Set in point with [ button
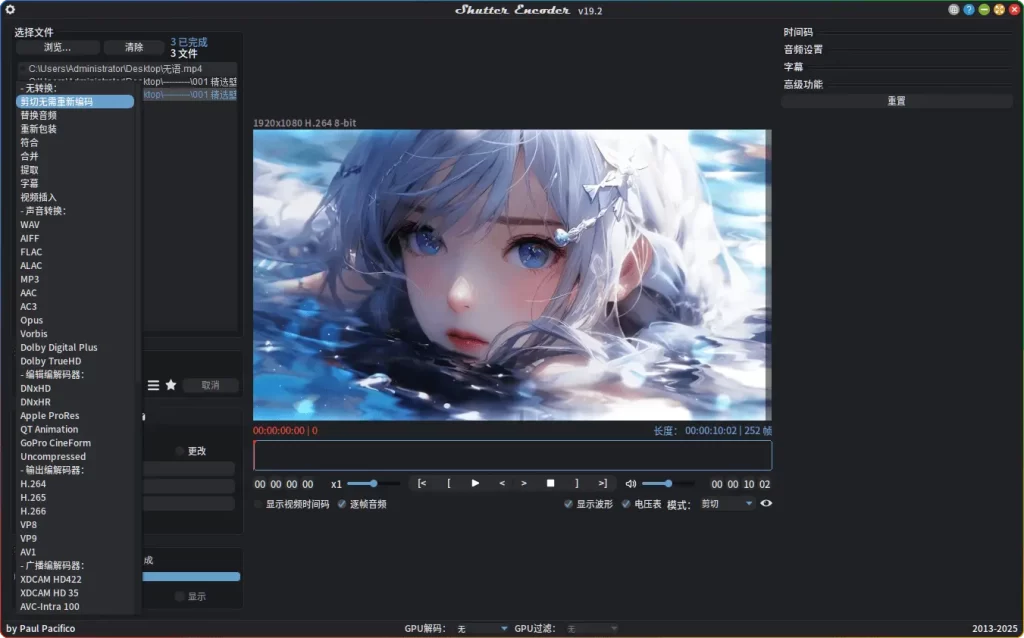This screenshot has width=1024, height=638. pyautogui.click(x=449, y=483)
